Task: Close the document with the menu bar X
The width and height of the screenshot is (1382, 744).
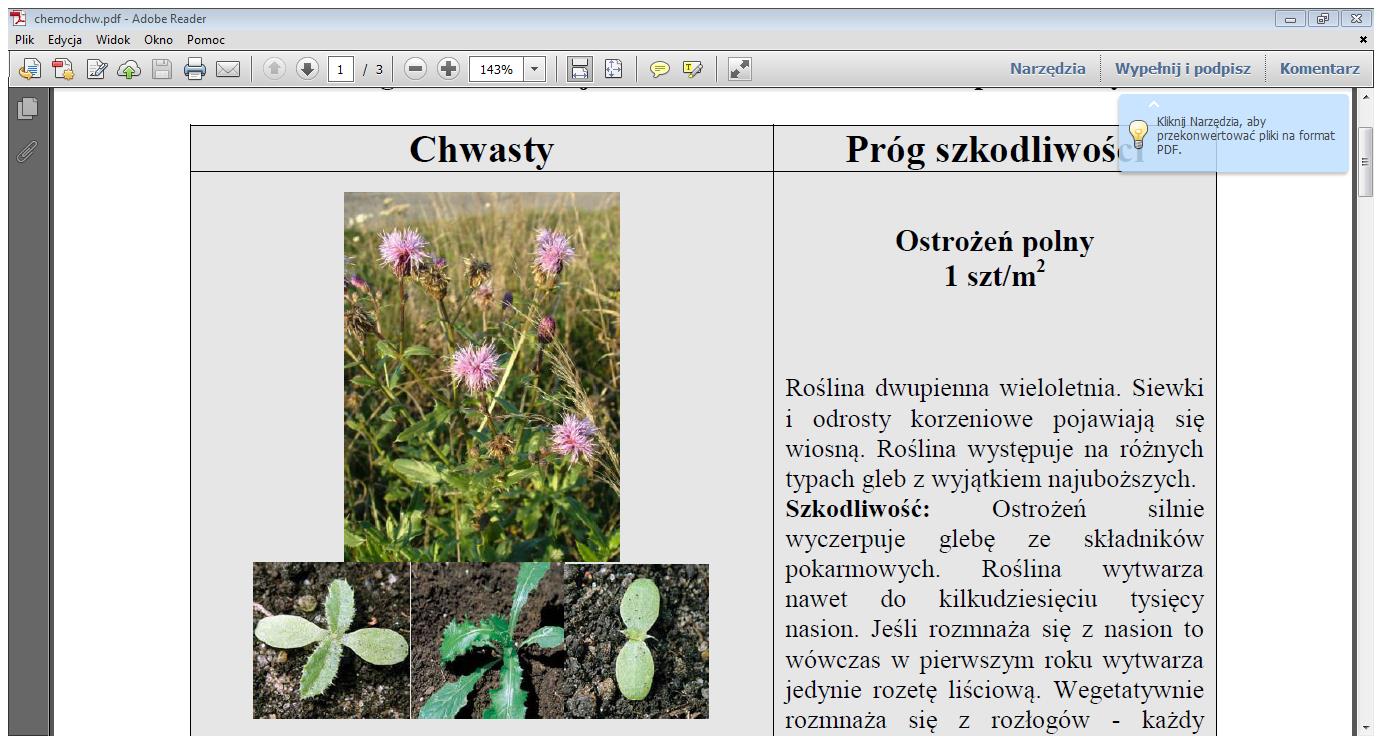Action: [x=1363, y=40]
